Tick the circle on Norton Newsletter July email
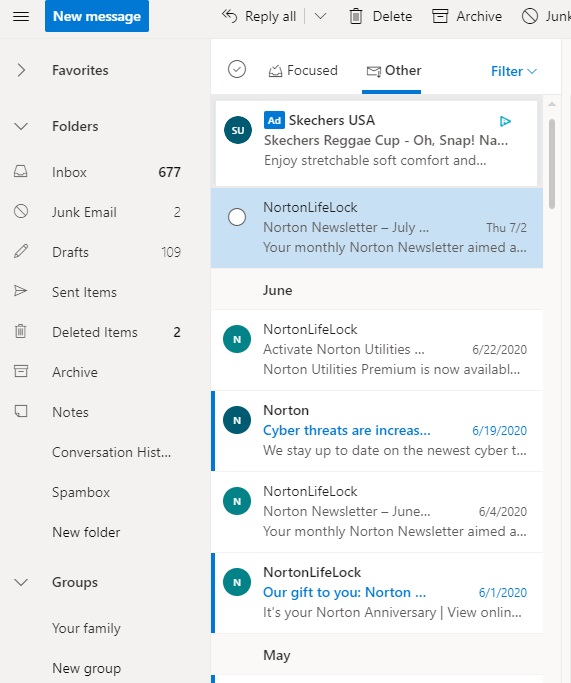Viewport: 571px width, 683px height. (x=237, y=217)
